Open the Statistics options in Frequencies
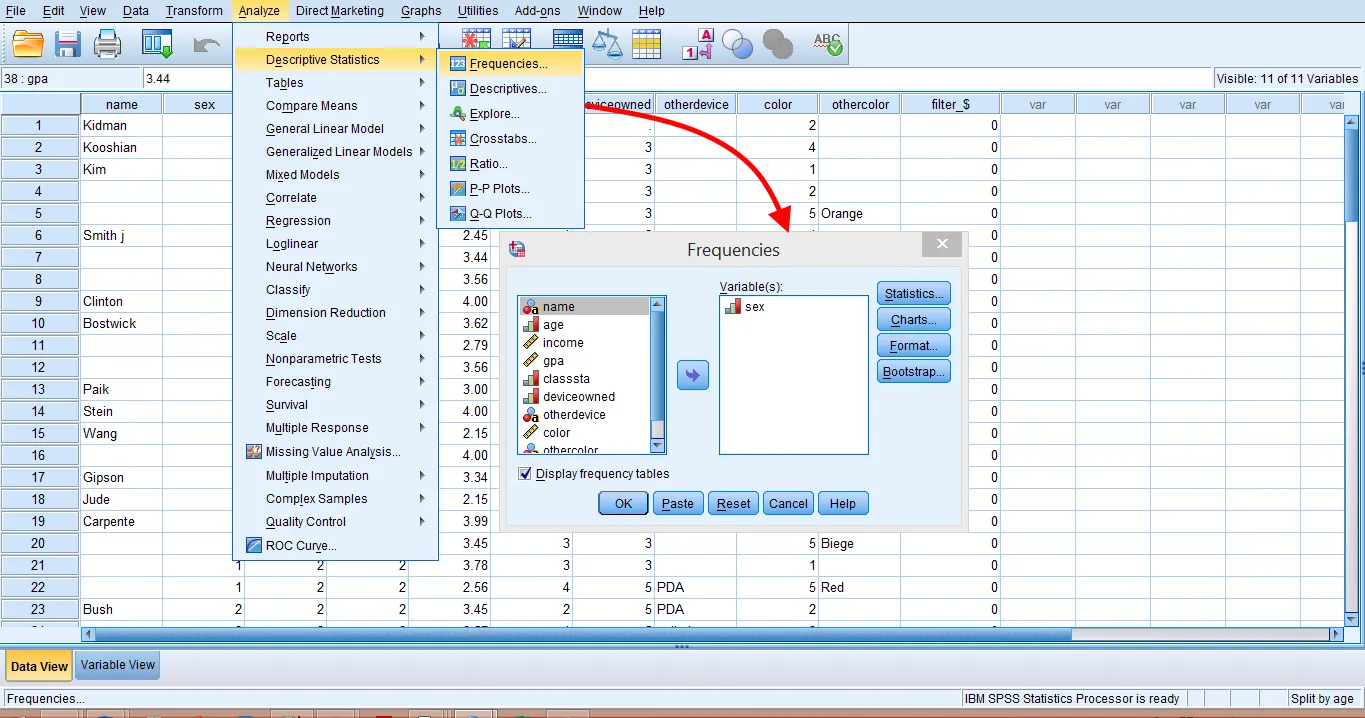This screenshot has height=718, width=1365. (x=913, y=293)
